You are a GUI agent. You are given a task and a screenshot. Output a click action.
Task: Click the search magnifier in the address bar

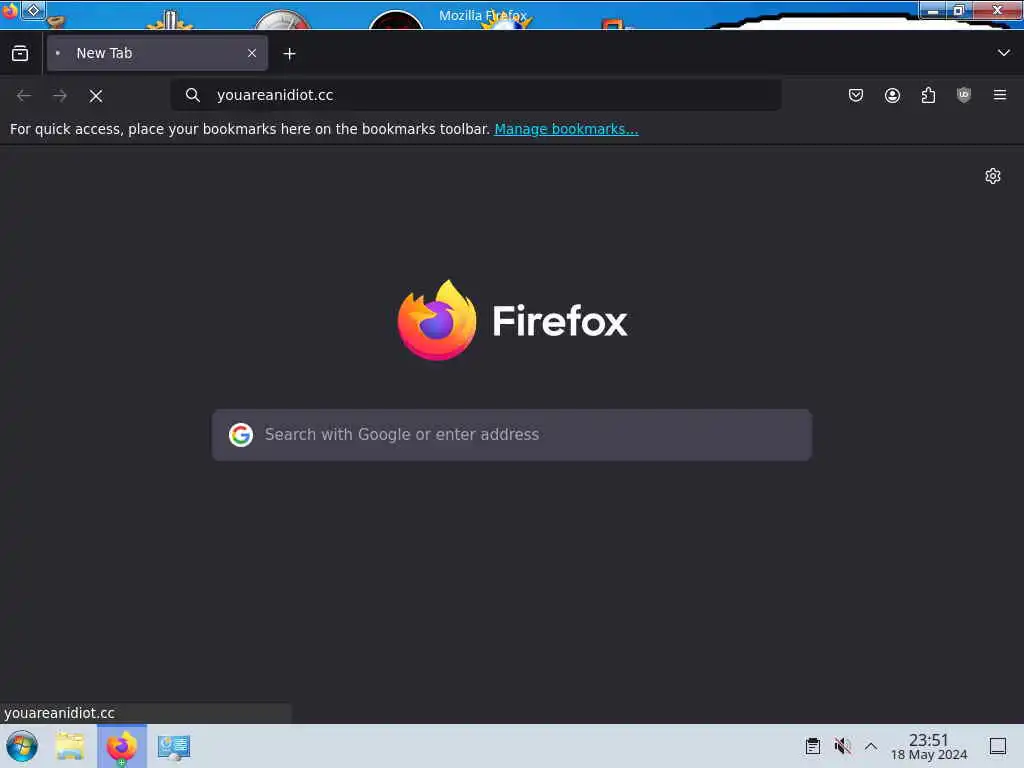[193, 95]
